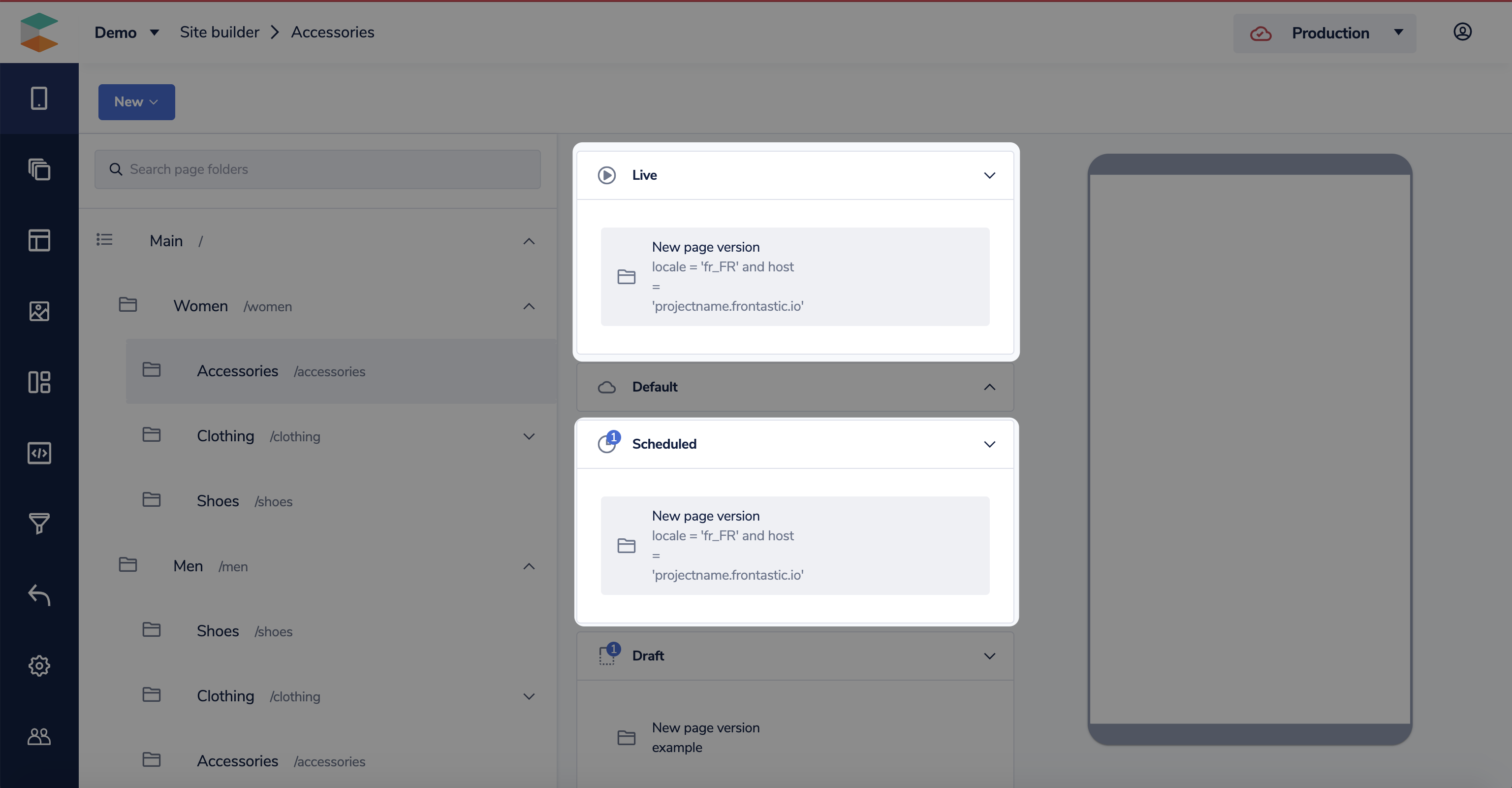Expand the Default section chevron

tap(989, 387)
